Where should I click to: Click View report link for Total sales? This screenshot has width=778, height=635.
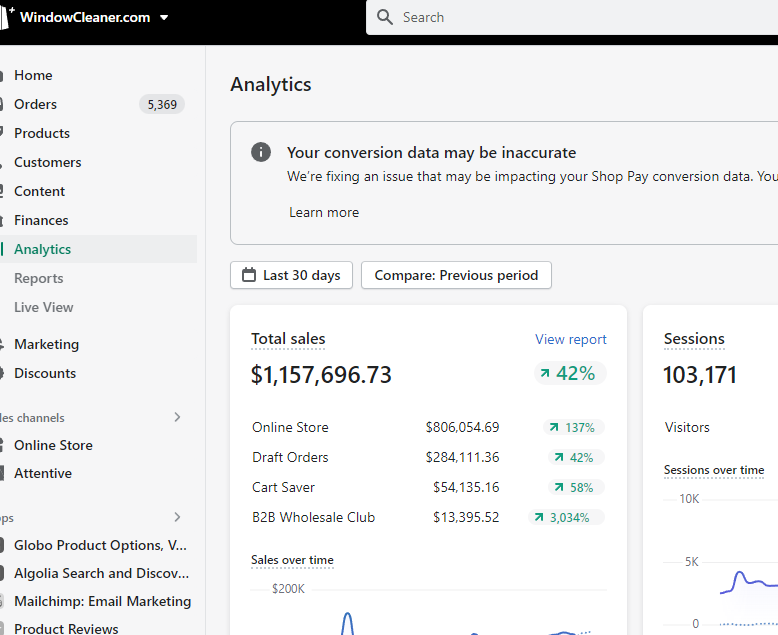pyautogui.click(x=571, y=339)
